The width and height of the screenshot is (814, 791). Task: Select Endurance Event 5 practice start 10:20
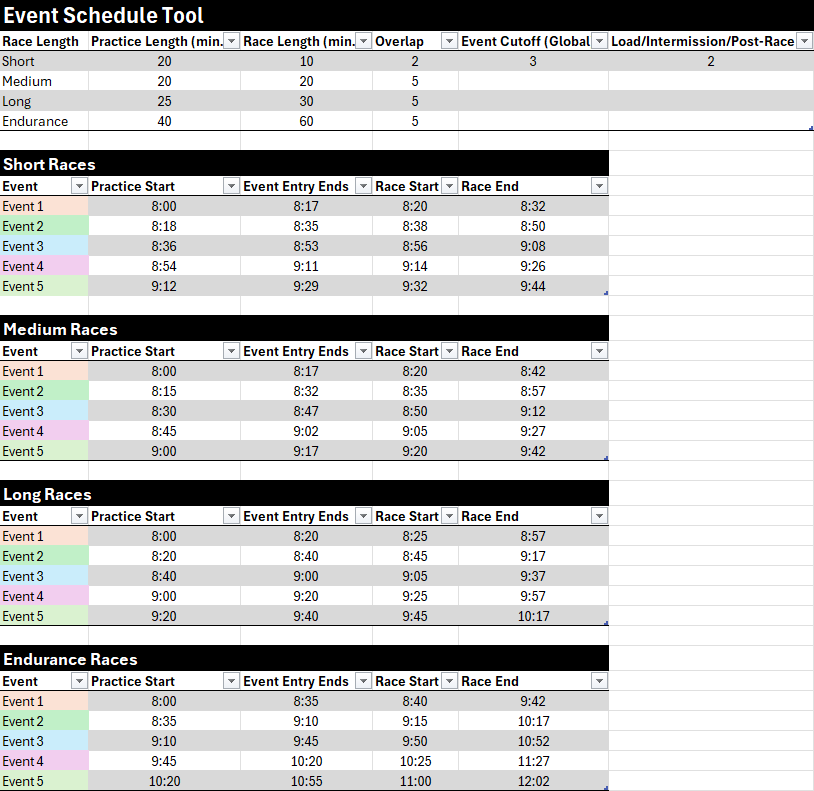click(165, 781)
